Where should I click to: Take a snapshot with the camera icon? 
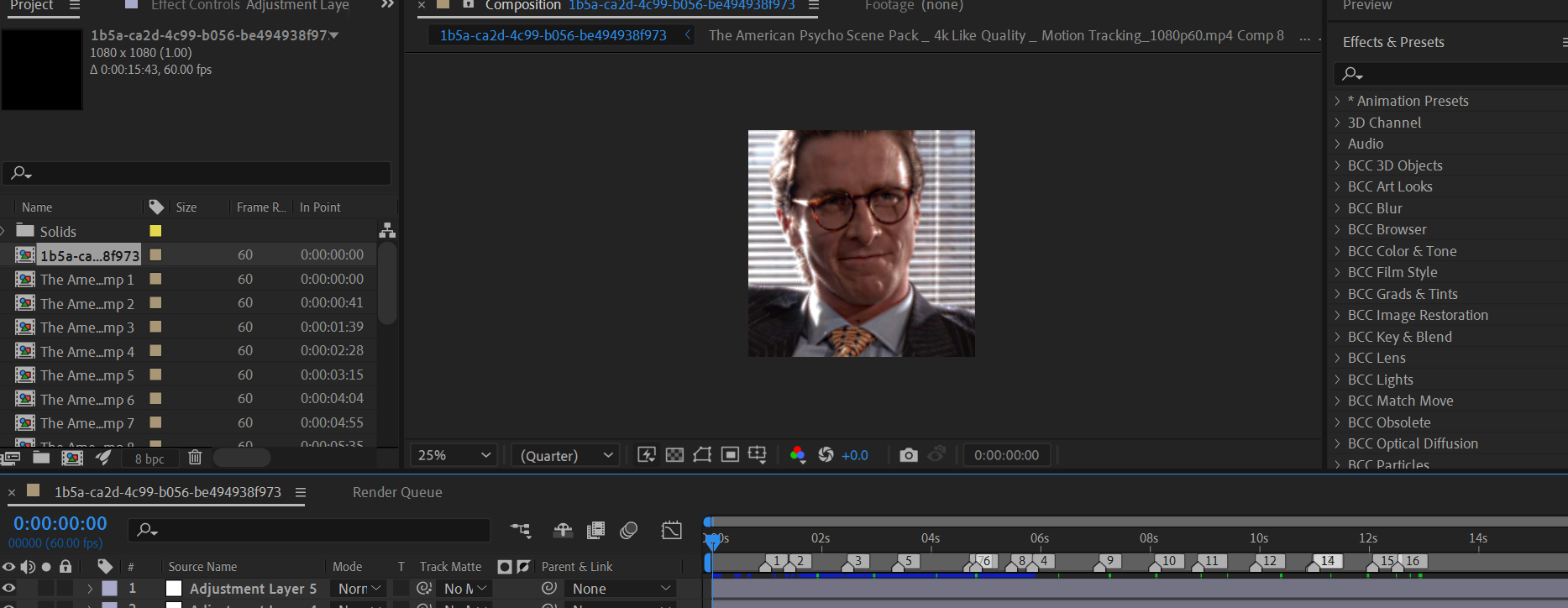pyautogui.click(x=909, y=454)
